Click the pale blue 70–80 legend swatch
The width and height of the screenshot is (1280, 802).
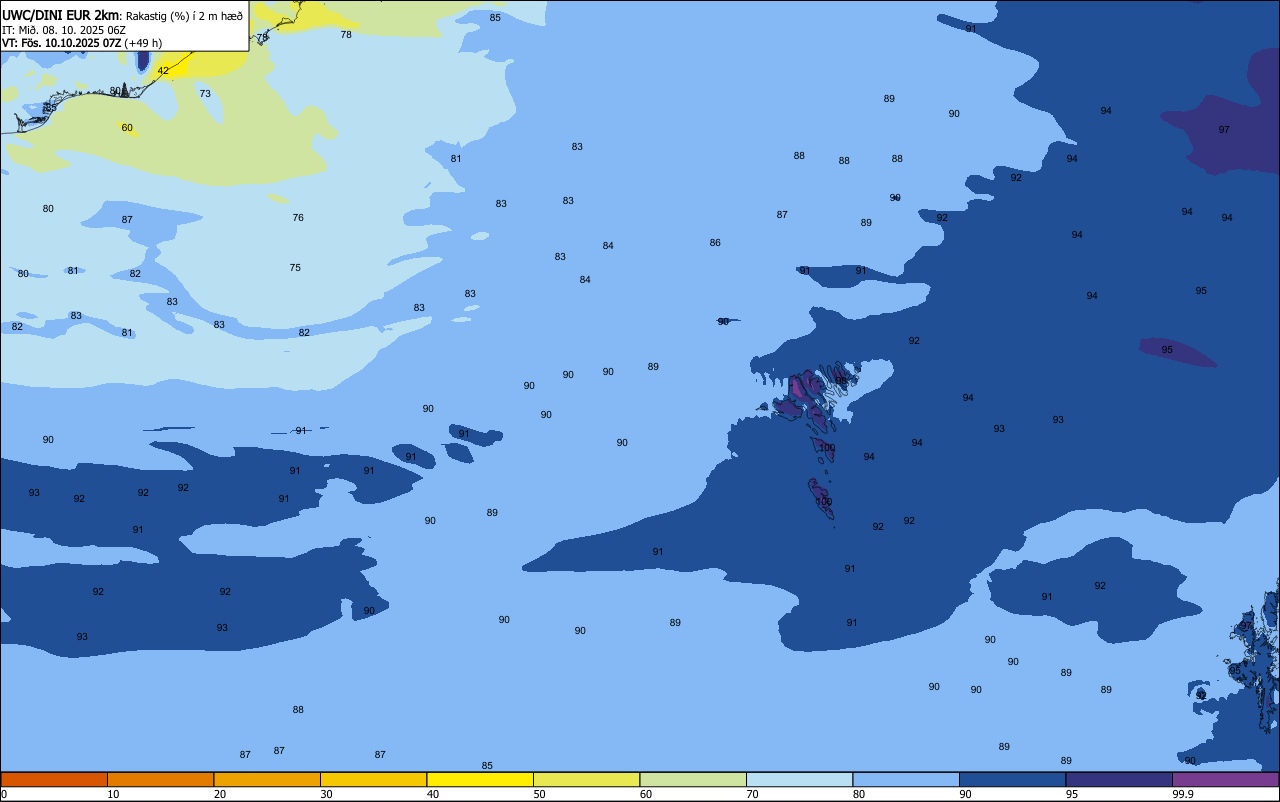(x=799, y=779)
